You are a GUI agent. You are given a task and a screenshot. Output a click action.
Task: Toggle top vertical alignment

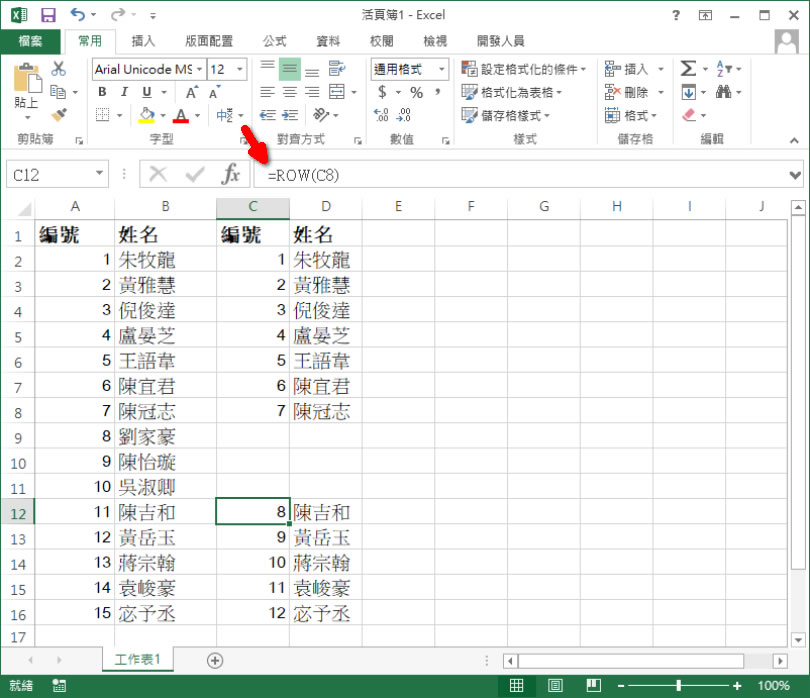(x=267, y=66)
